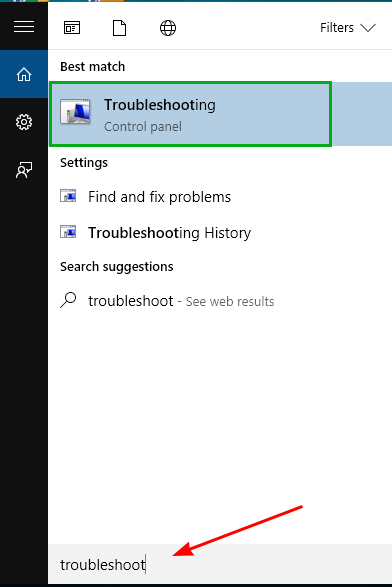Click the Feedback person icon in sidebar
392x587 pixels.
coord(24,170)
